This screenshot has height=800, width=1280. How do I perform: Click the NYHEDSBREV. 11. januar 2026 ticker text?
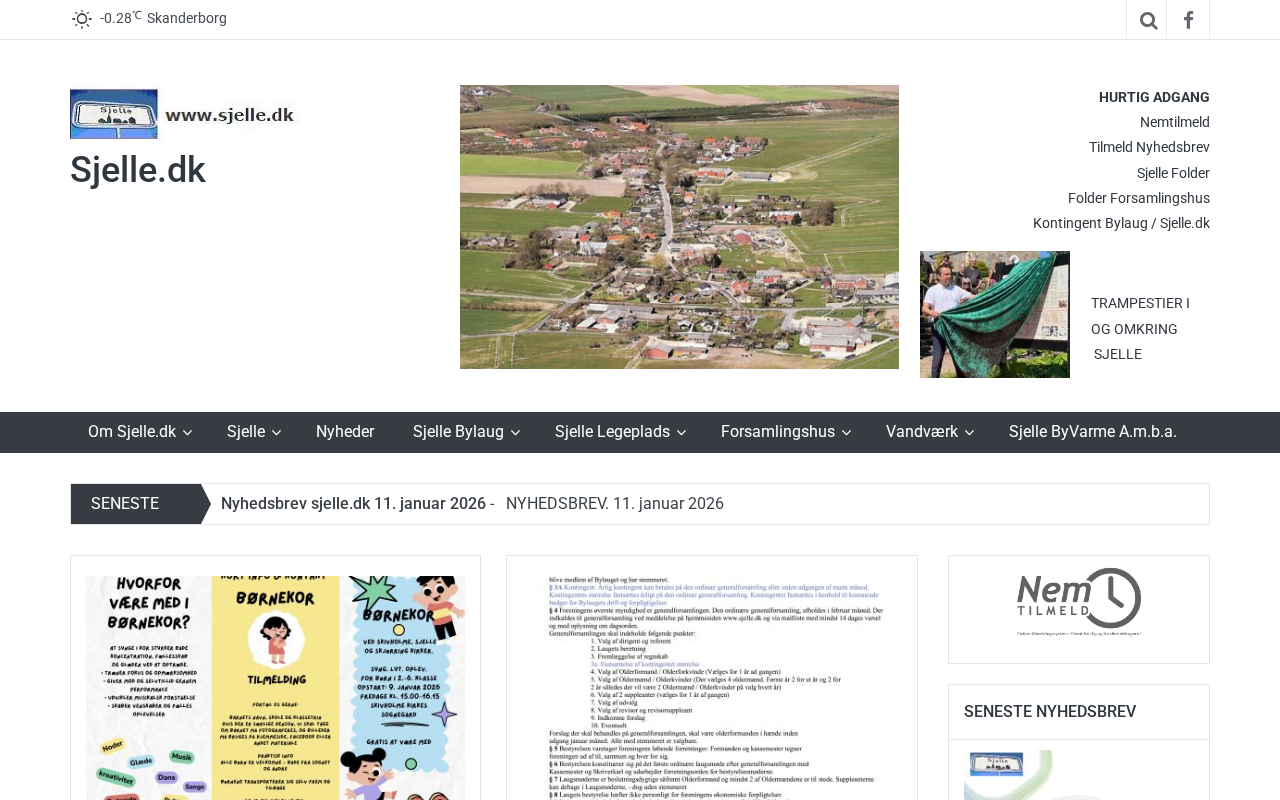click(x=615, y=504)
